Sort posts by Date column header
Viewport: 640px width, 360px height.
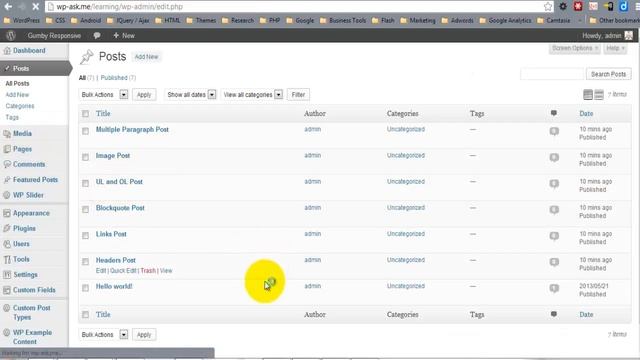(x=586, y=113)
